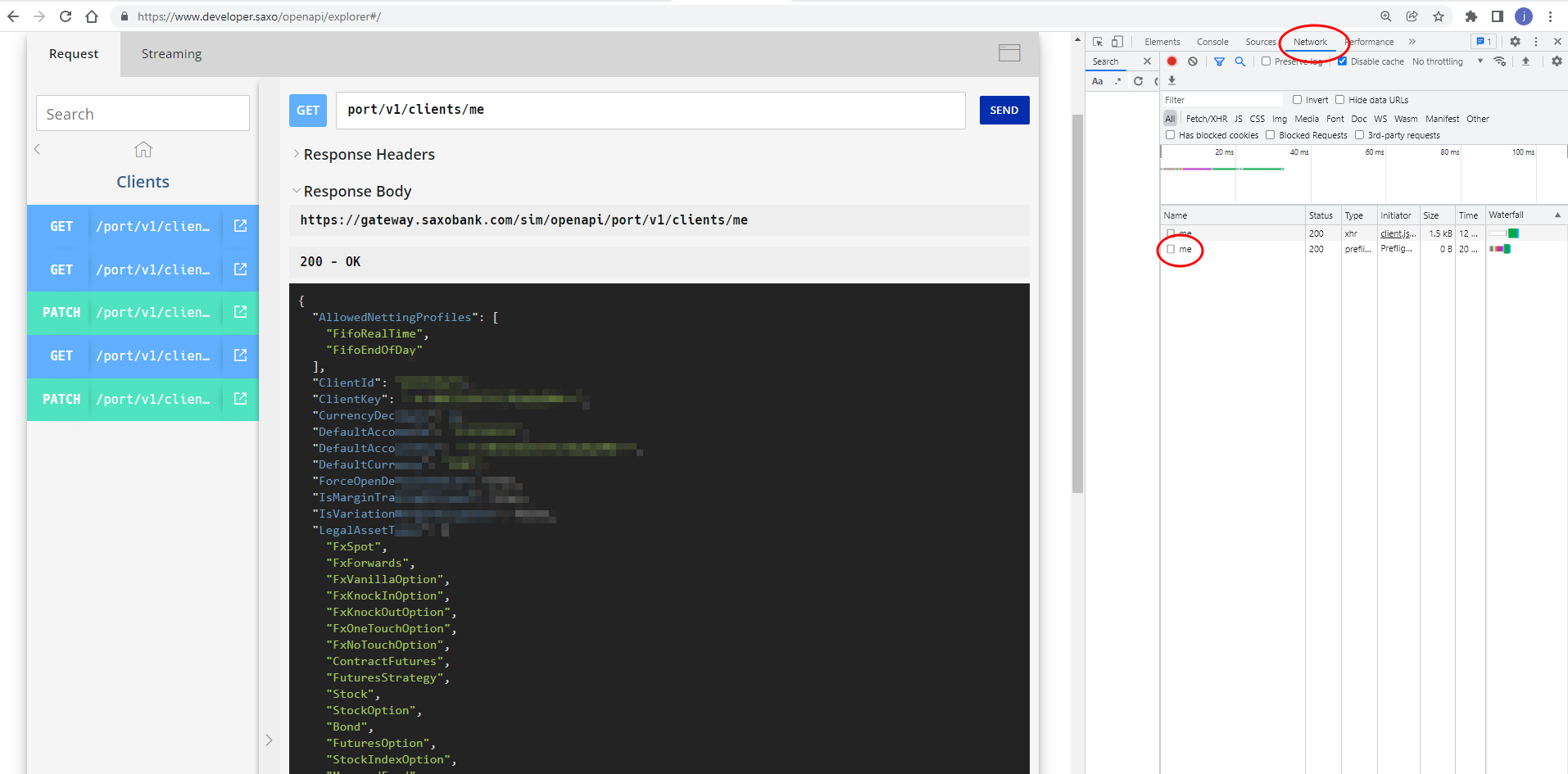Screen dimensions: 1568x774
Task: Enable the Preserve log checkbox
Action: (1266, 61)
